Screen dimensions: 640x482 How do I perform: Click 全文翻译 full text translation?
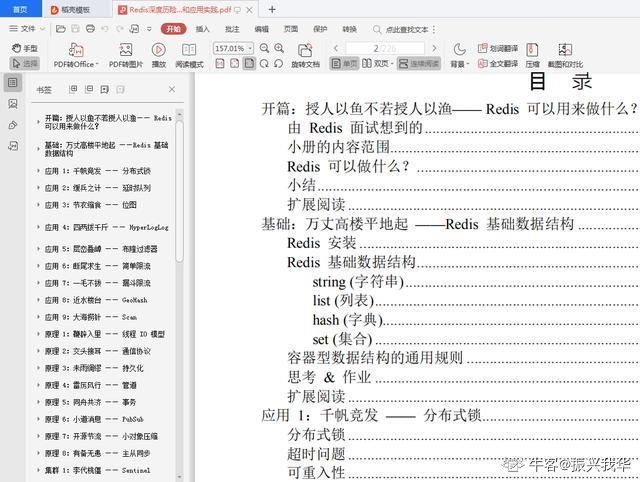[498, 63]
